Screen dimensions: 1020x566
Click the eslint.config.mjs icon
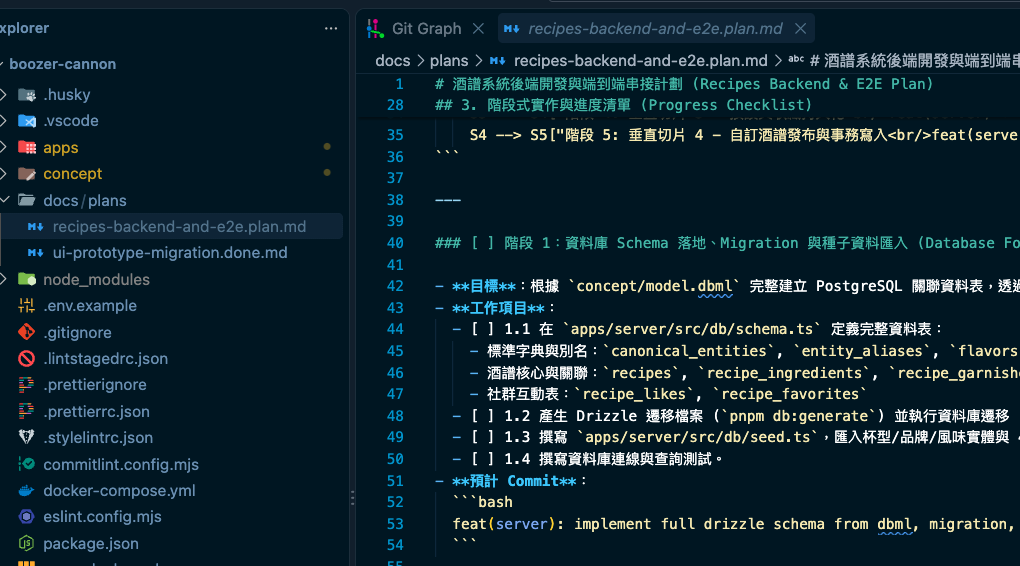[x=27, y=517]
